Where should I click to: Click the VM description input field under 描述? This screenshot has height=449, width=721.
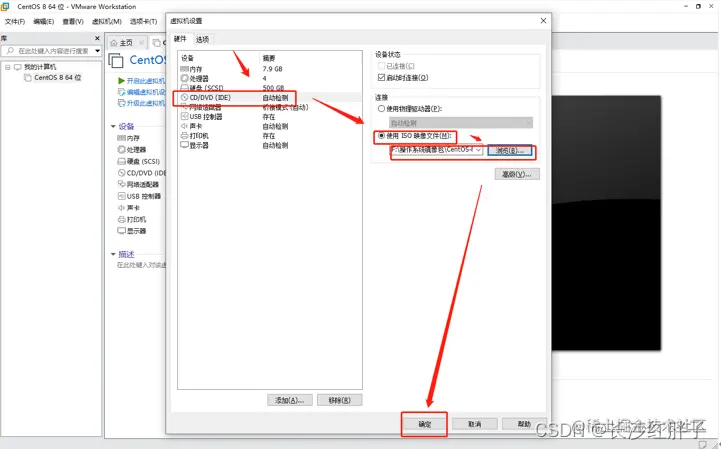141,265
